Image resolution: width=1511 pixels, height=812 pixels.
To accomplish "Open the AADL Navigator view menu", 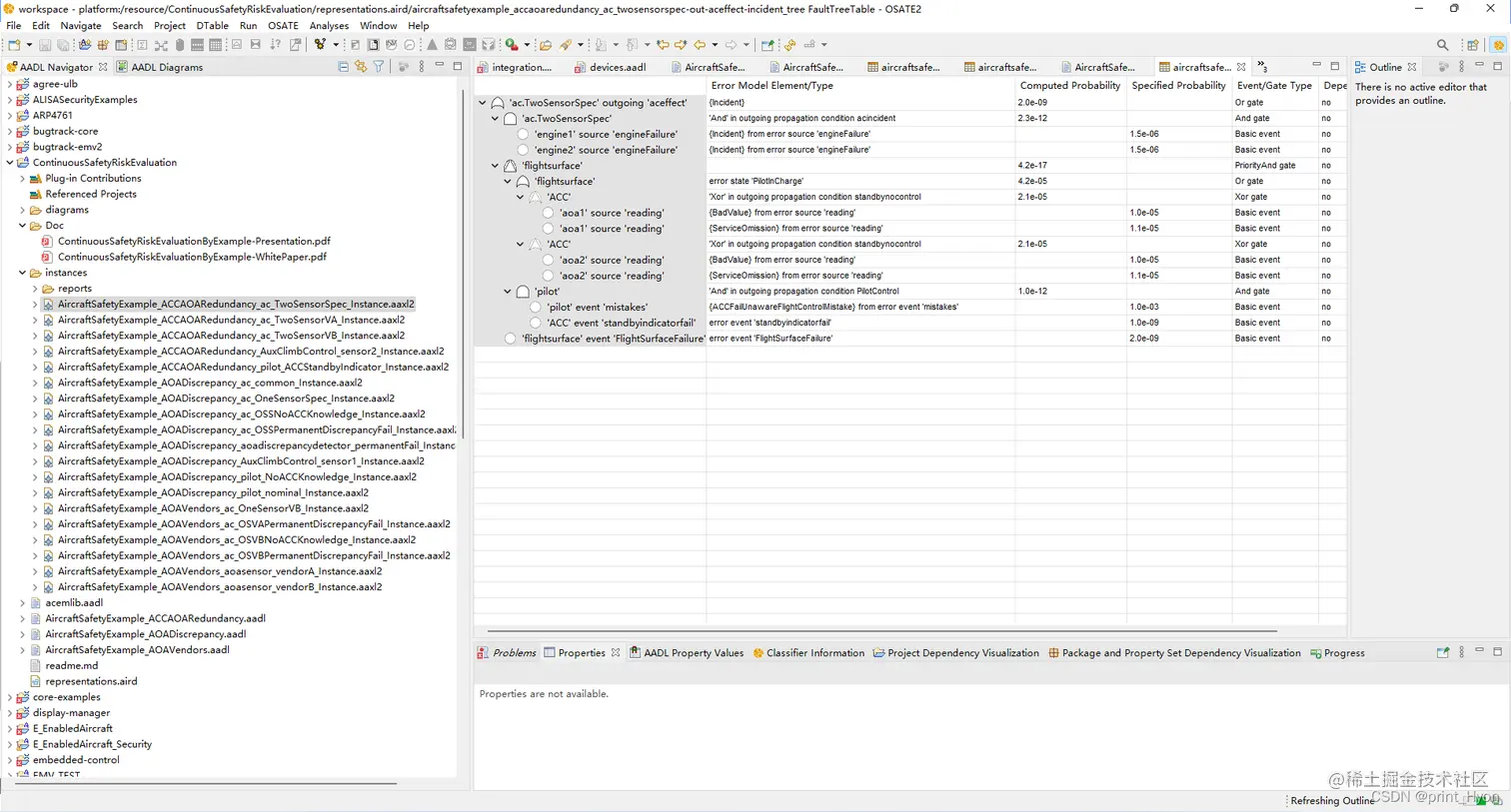I will (422, 67).
